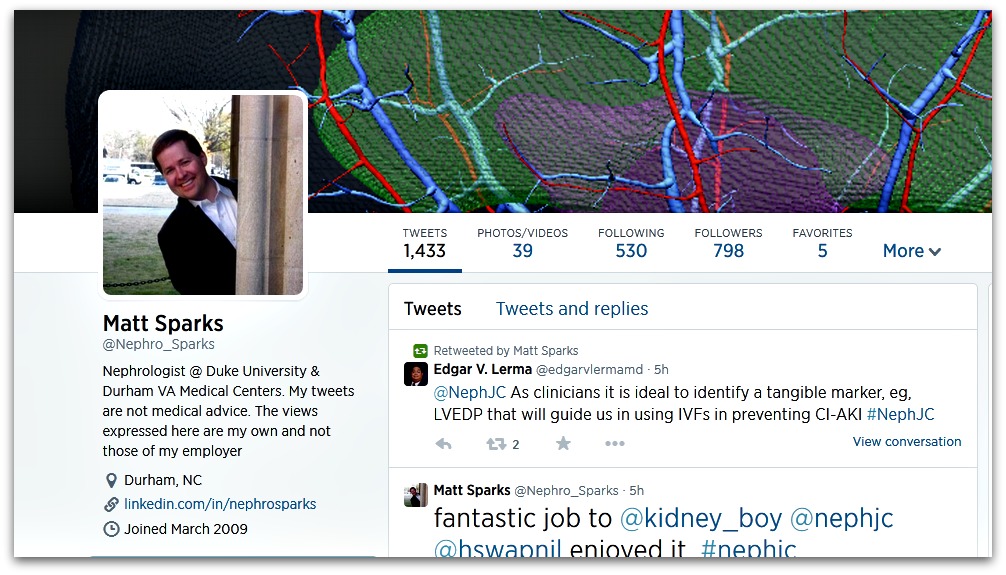Screen dimensions: 1006x575
Task: Open Matt Sparks' small tweet avatar
Action: tap(416, 495)
